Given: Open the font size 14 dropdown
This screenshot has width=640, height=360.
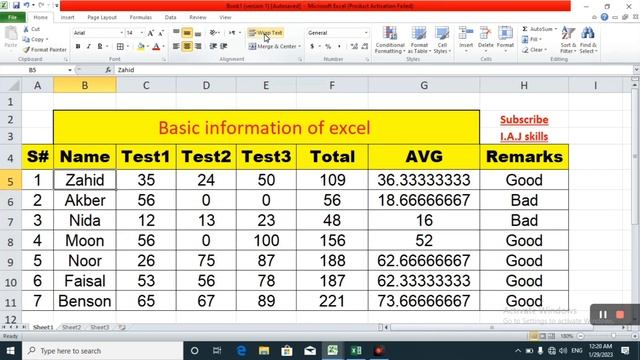Looking at the screenshot, I should (142, 33).
